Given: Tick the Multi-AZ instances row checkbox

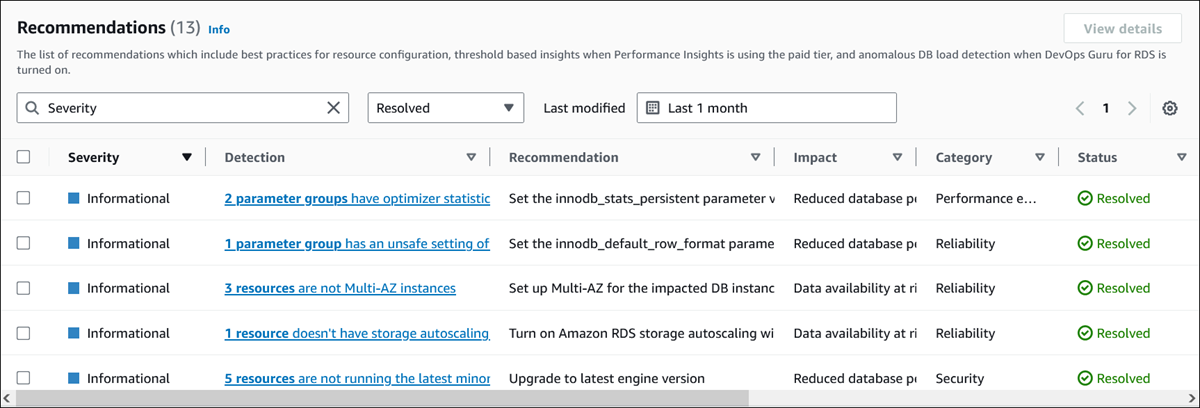Looking at the screenshot, I should 24,288.
